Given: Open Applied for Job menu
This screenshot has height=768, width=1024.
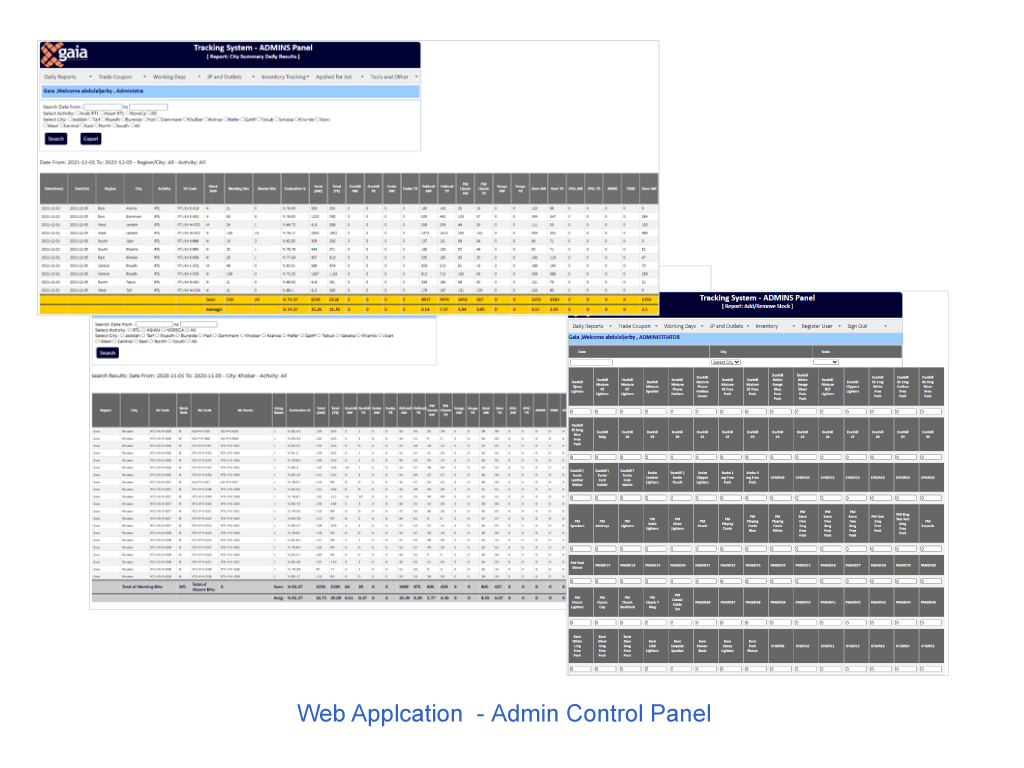Looking at the screenshot, I should point(340,77).
